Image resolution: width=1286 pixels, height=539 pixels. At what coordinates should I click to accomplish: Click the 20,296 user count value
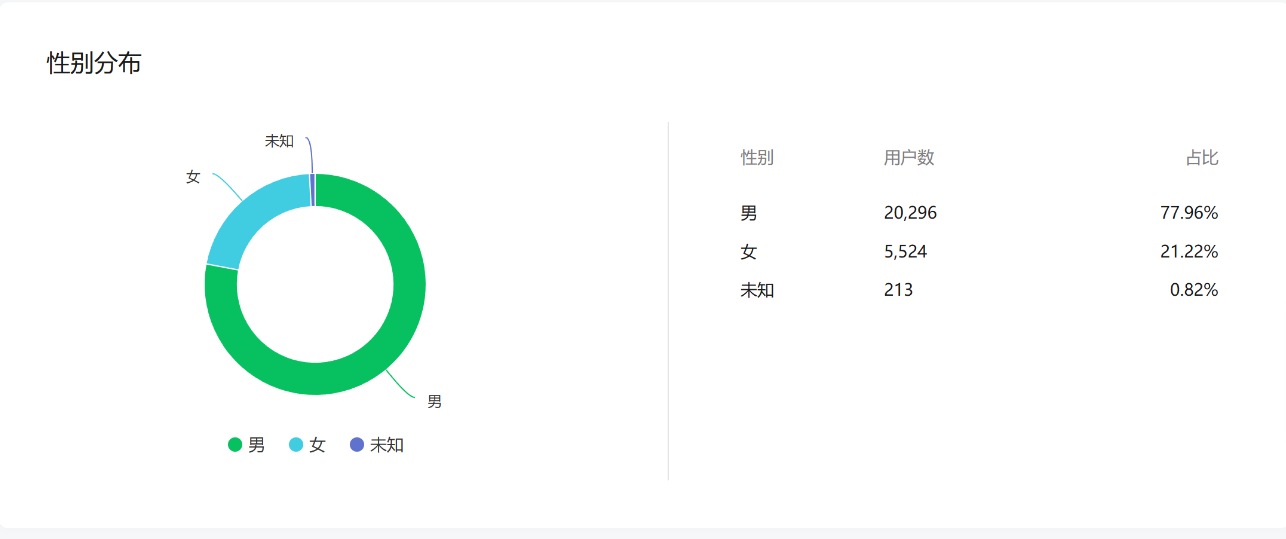click(x=910, y=213)
